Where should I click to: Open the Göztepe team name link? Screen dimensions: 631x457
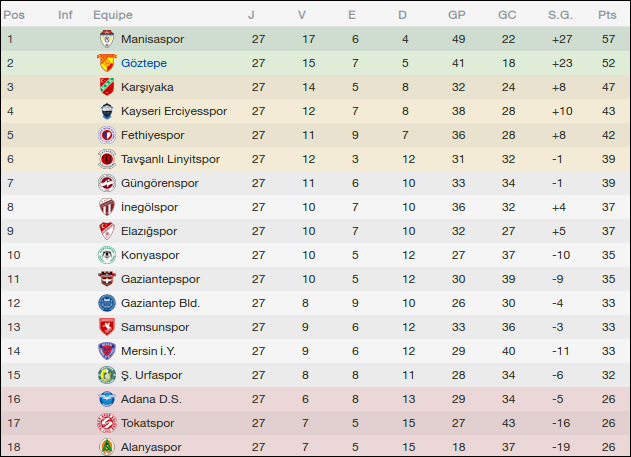tap(143, 63)
